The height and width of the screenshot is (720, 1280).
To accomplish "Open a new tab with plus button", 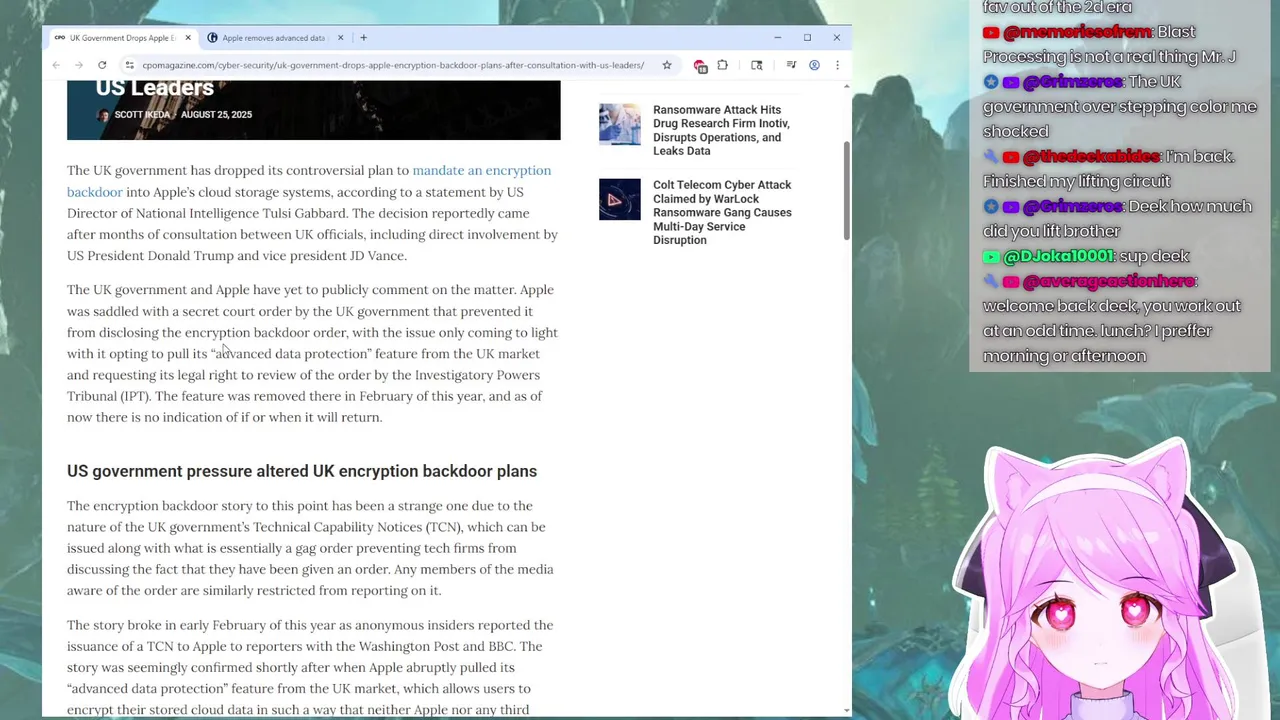I will (x=363, y=38).
